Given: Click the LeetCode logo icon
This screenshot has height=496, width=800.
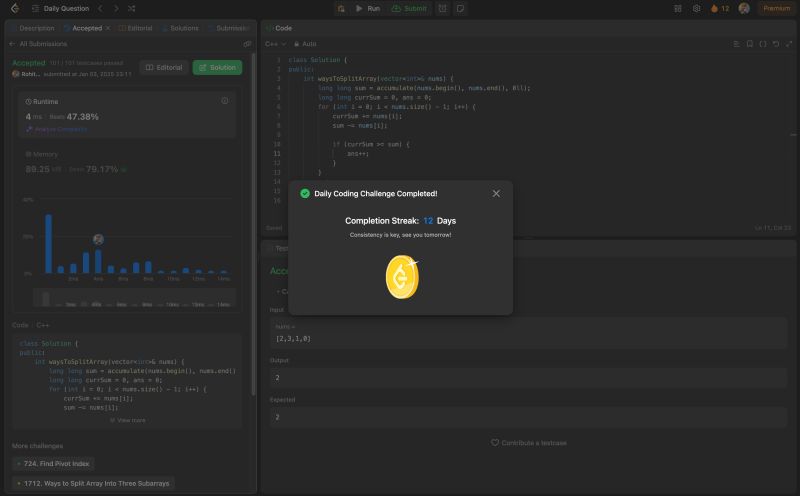Looking at the screenshot, I should click(x=14, y=8).
